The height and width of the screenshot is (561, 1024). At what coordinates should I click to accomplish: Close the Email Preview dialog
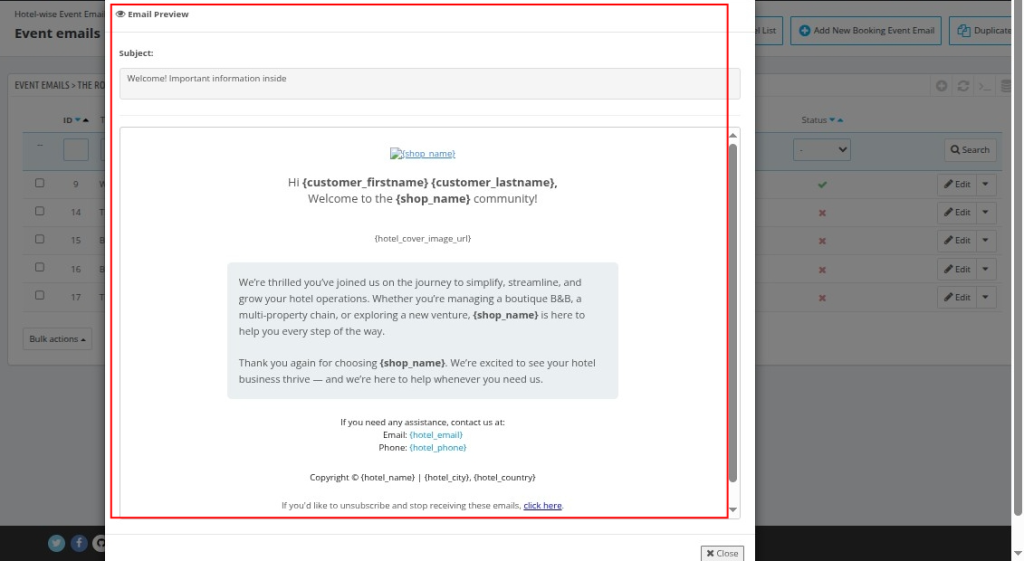coord(721,553)
